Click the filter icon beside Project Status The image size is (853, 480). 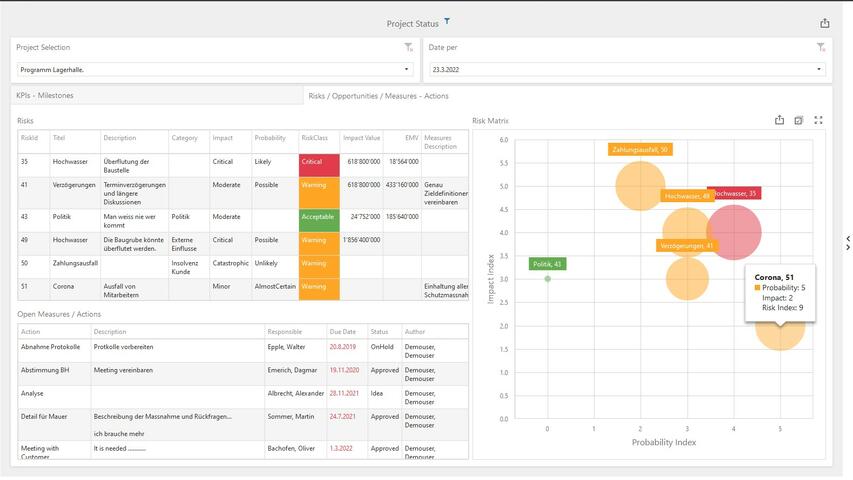(x=447, y=22)
